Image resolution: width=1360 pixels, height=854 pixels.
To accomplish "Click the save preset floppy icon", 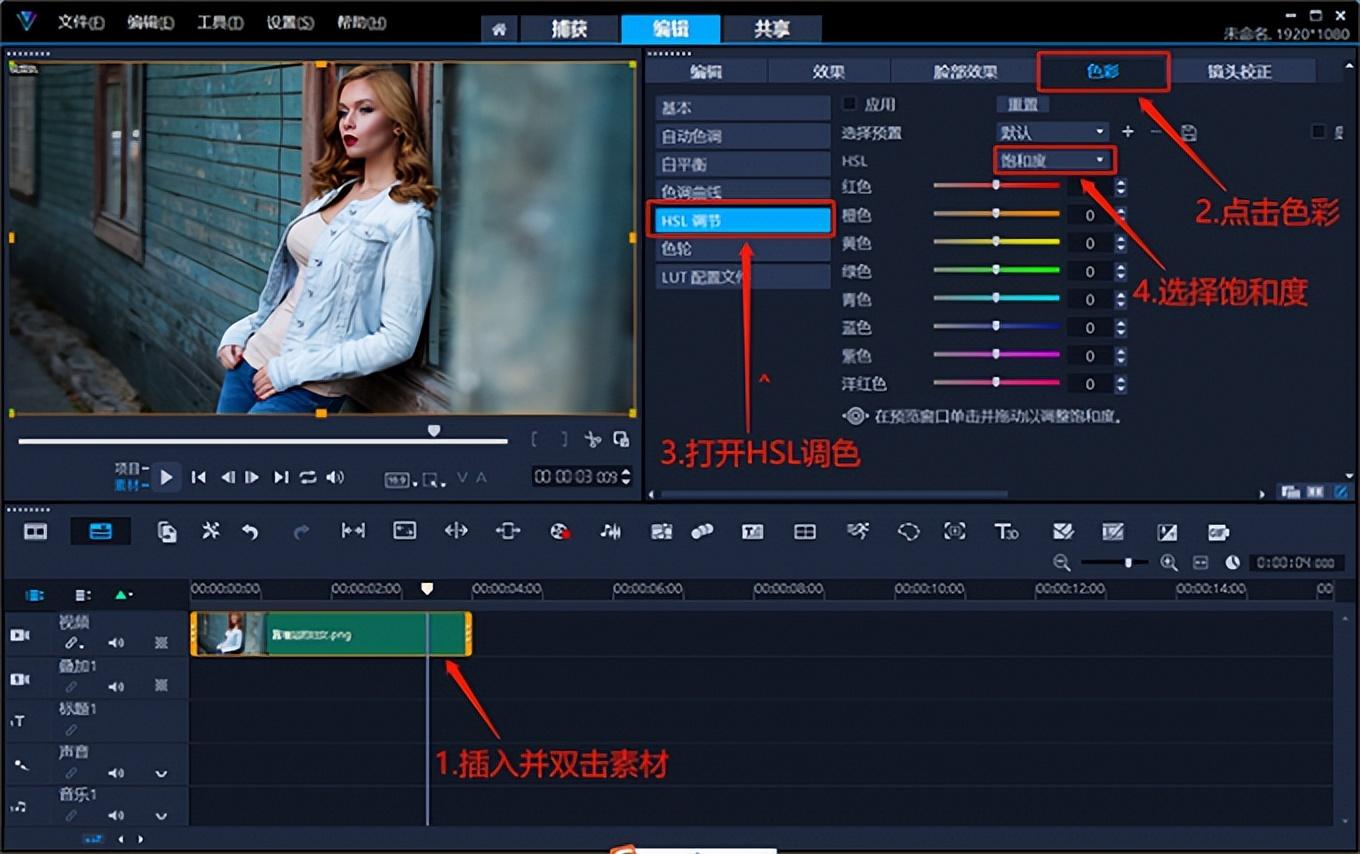I will (1189, 132).
